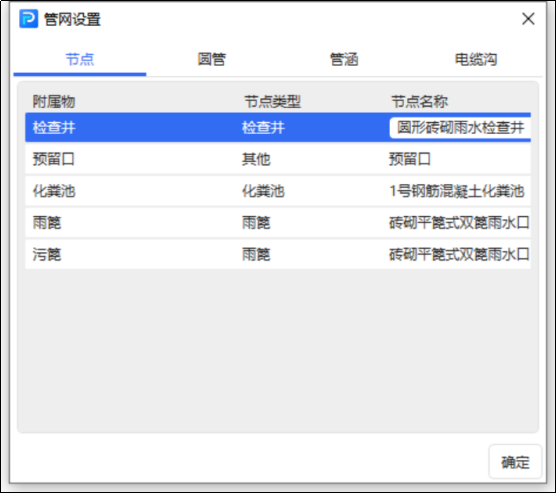Click the 化粪池 node type cell

pos(263,191)
